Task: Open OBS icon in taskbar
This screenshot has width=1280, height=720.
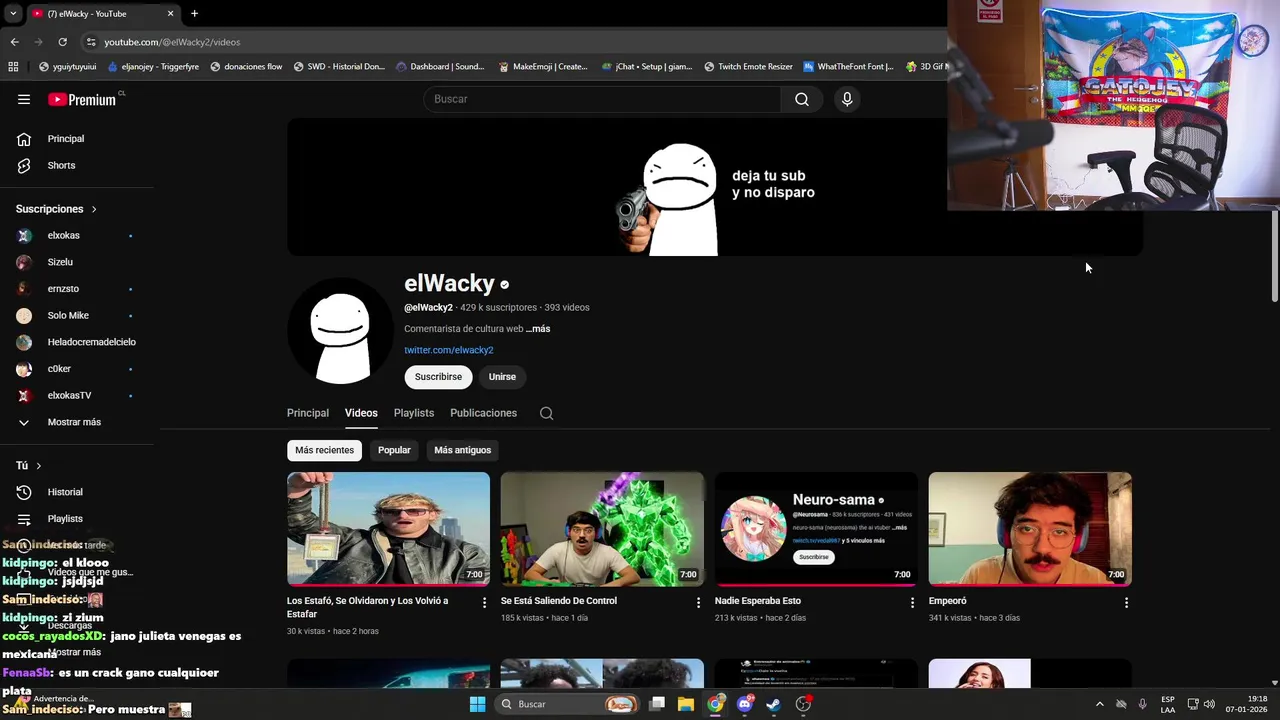Action: coord(803,704)
